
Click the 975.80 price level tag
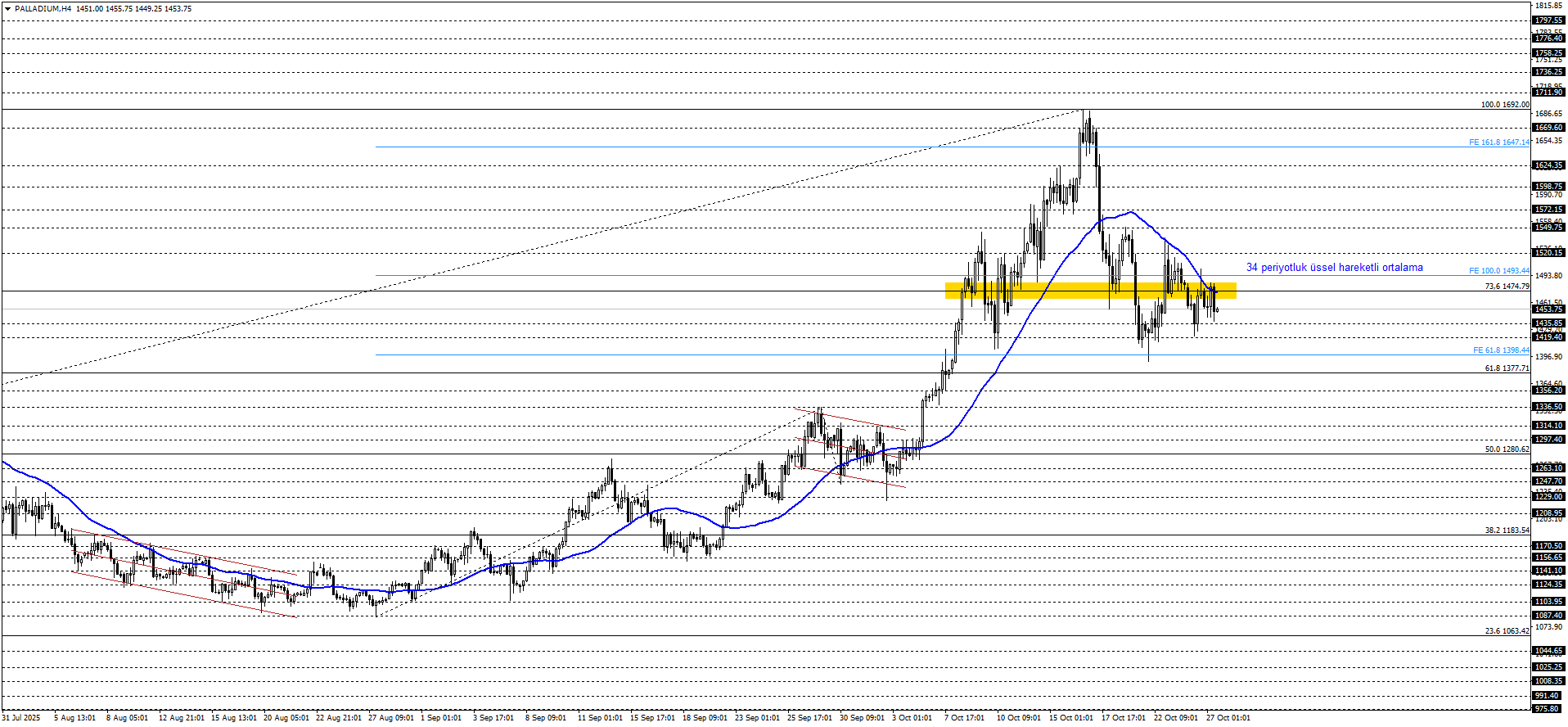[1547, 709]
